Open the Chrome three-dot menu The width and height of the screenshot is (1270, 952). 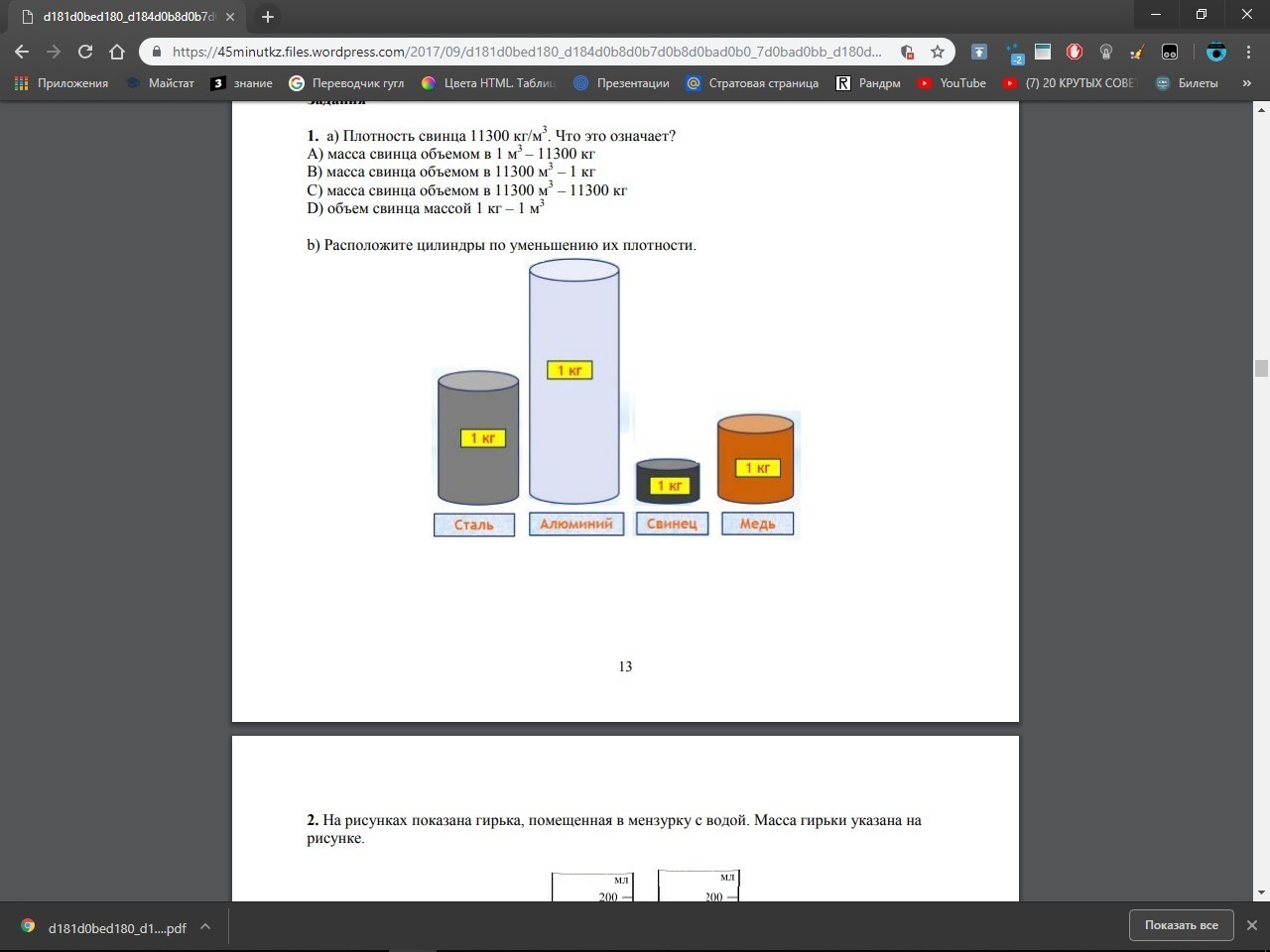(x=1248, y=52)
